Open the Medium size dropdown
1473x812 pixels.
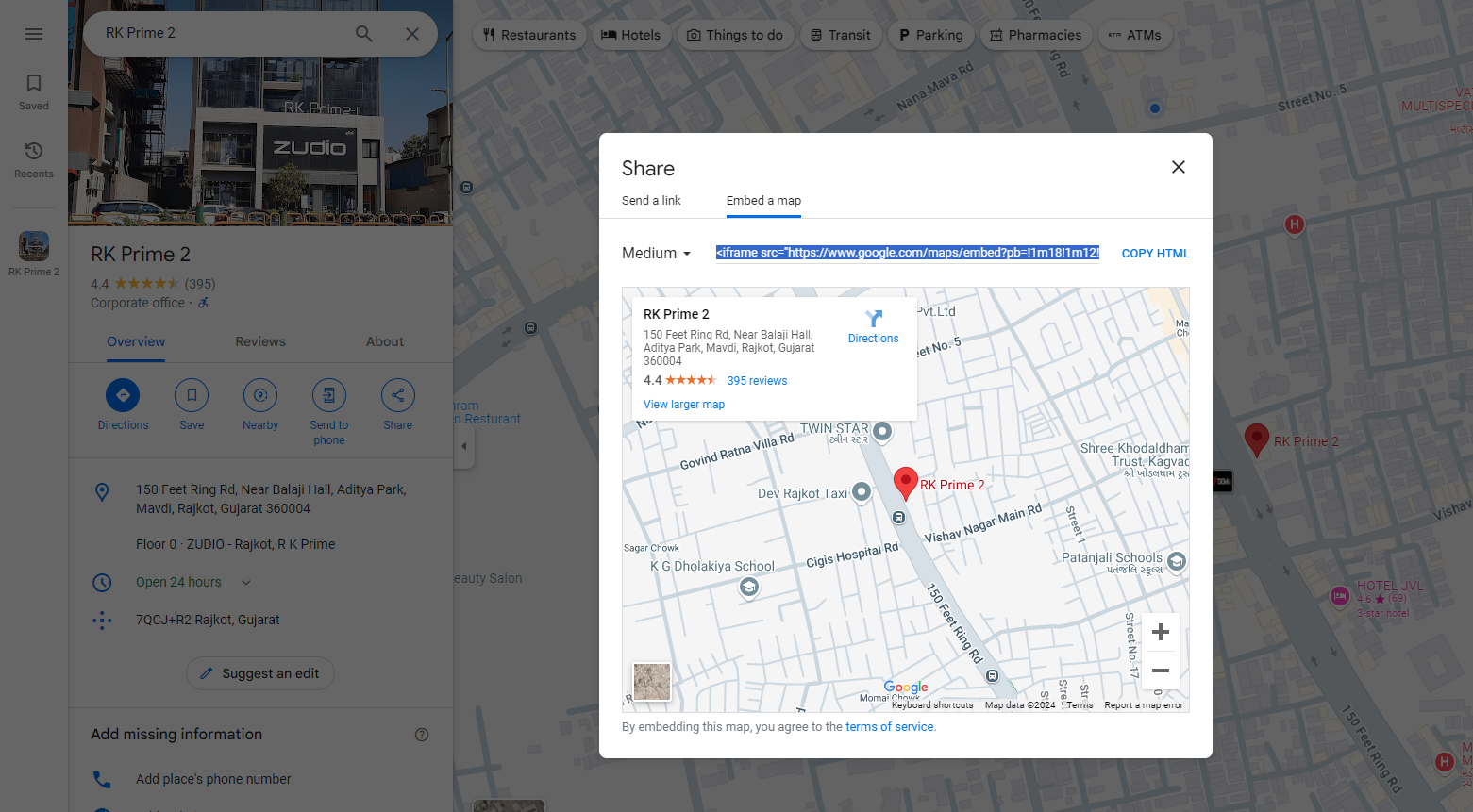(x=657, y=254)
